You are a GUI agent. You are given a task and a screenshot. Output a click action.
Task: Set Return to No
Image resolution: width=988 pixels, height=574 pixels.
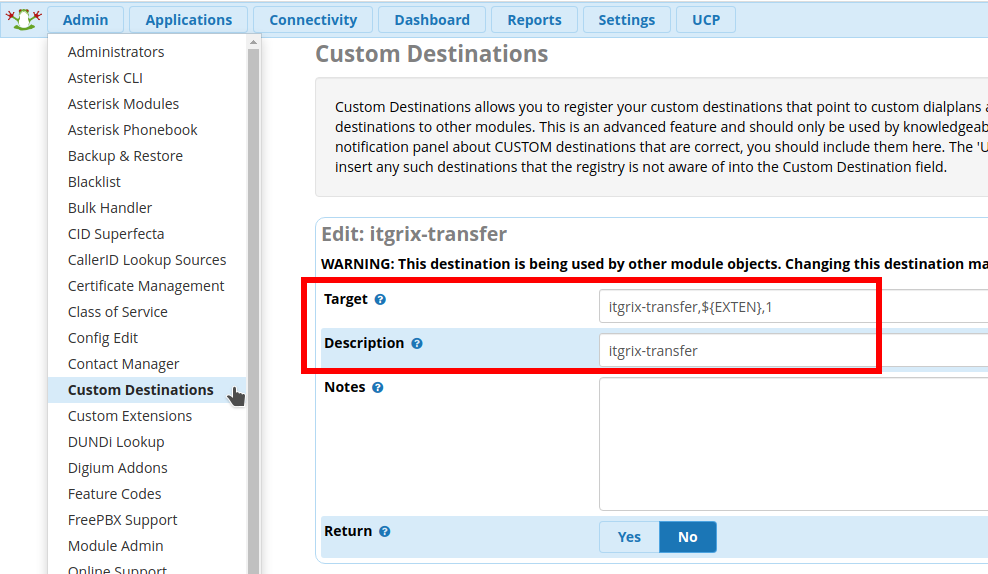click(687, 537)
